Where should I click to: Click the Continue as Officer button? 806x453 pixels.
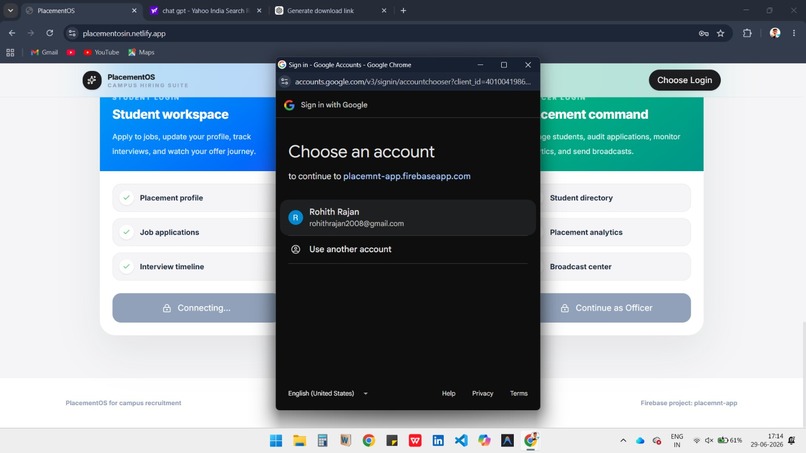(x=615, y=308)
